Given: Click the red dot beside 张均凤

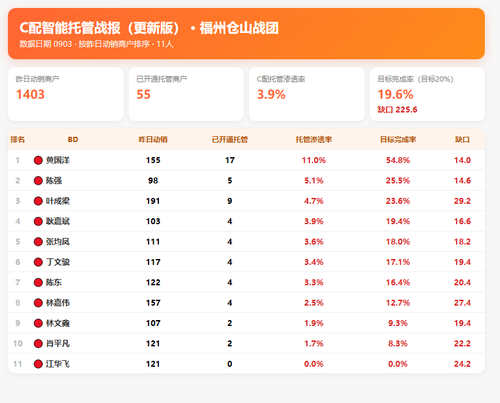Looking at the screenshot, I should [38, 242].
